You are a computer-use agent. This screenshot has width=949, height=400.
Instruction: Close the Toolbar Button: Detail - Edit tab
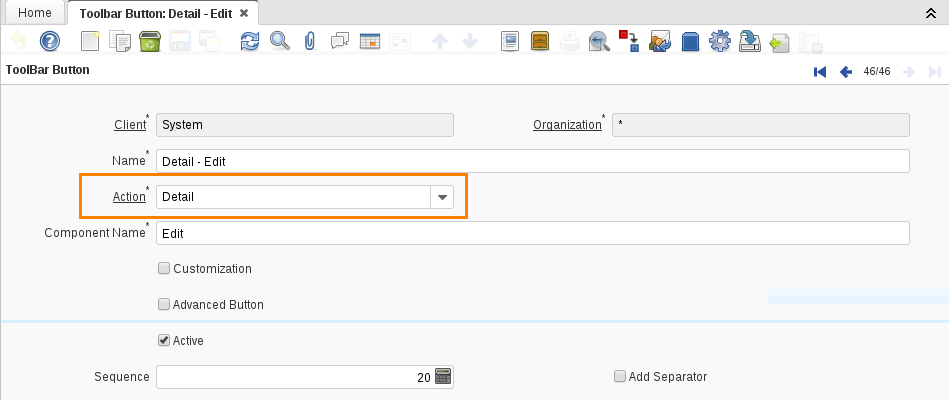click(x=244, y=12)
